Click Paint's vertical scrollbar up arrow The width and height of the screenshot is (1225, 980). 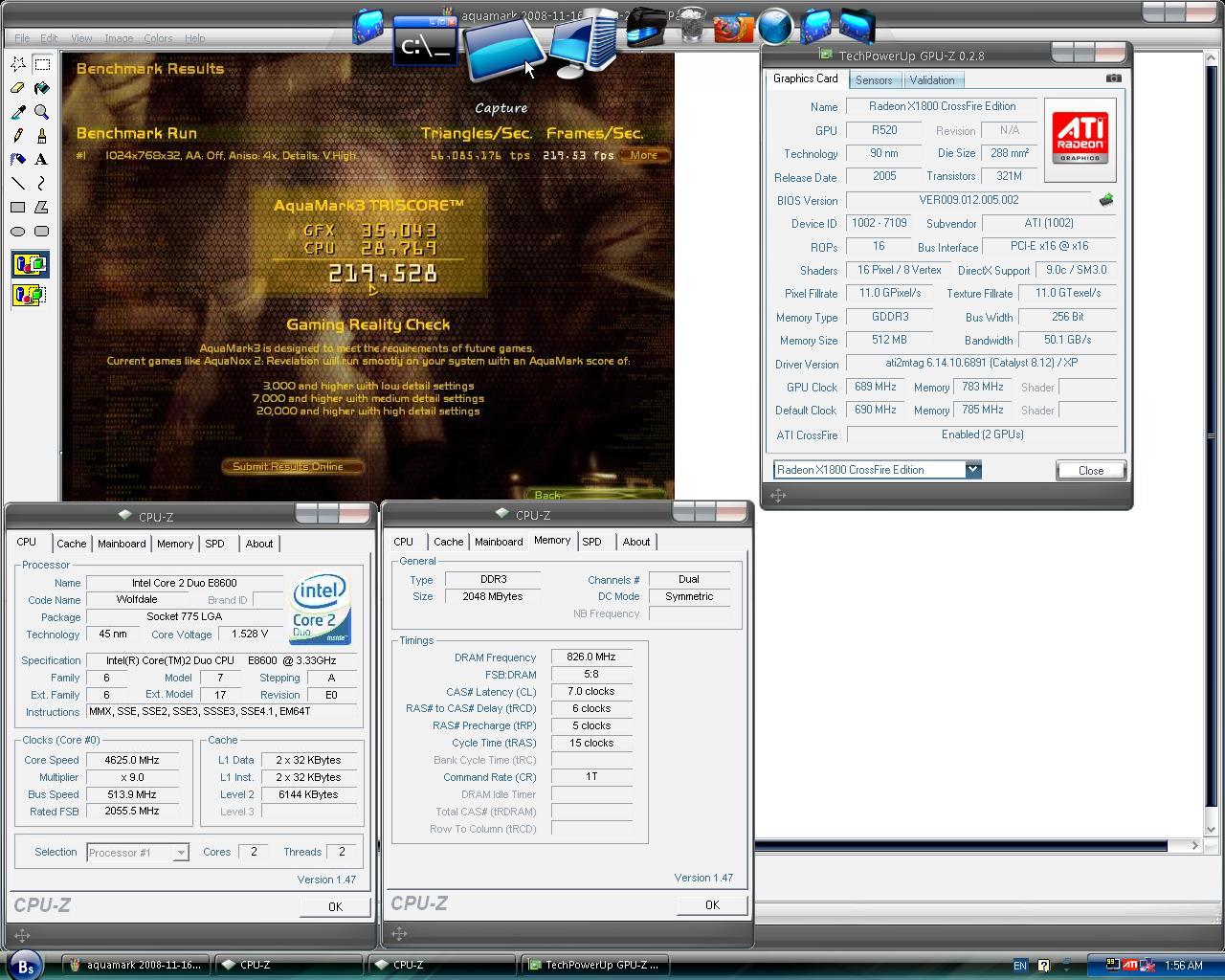pos(1210,59)
